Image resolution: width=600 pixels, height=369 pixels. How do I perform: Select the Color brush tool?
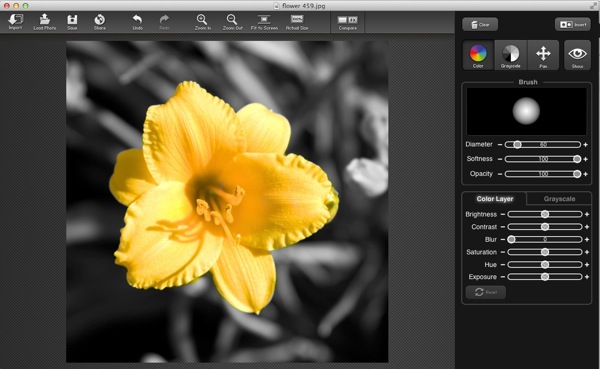(x=478, y=55)
